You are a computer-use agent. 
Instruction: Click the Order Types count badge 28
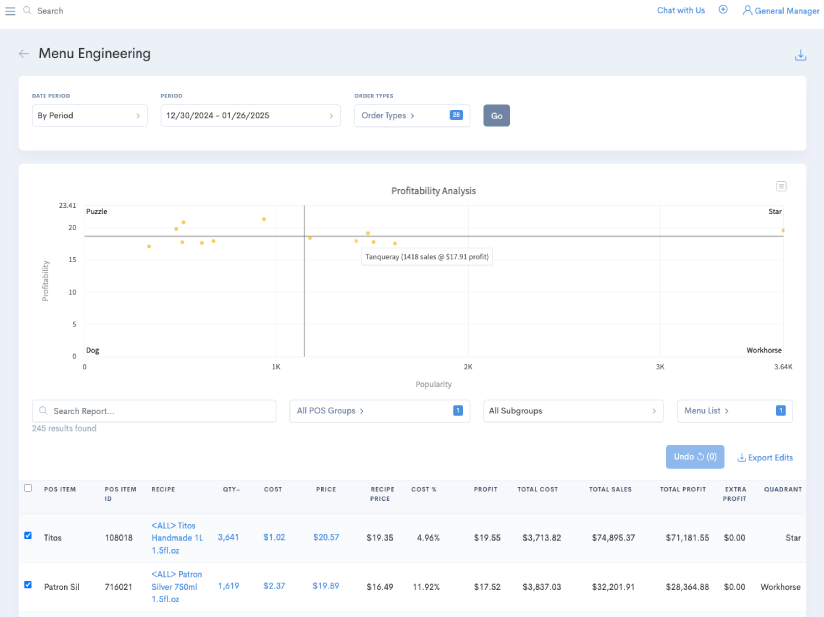tap(456, 115)
